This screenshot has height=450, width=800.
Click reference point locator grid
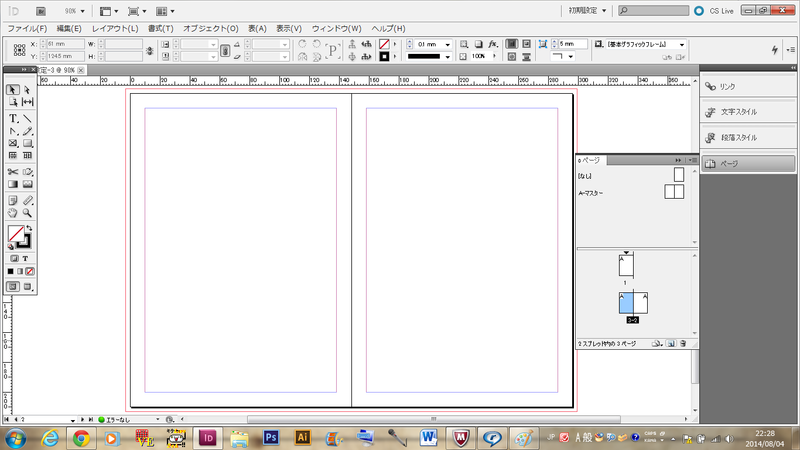point(19,49)
